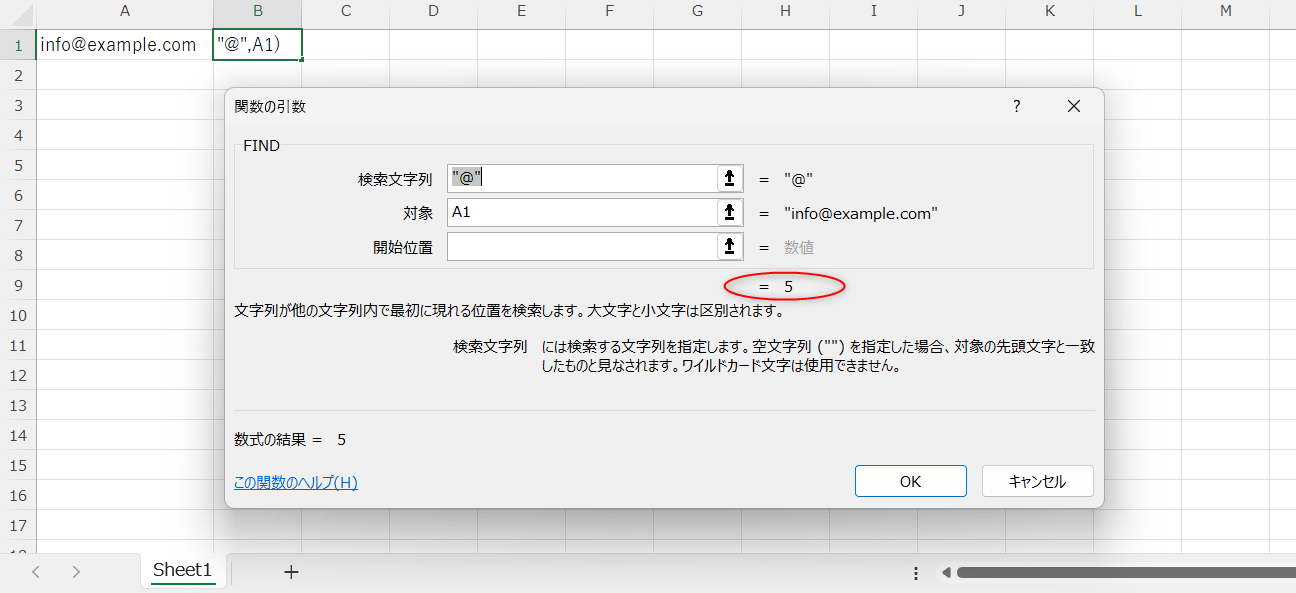The height and width of the screenshot is (593, 1296).
Task: Click collapse dialog icon for 対象 field
Action: (730, 212)
